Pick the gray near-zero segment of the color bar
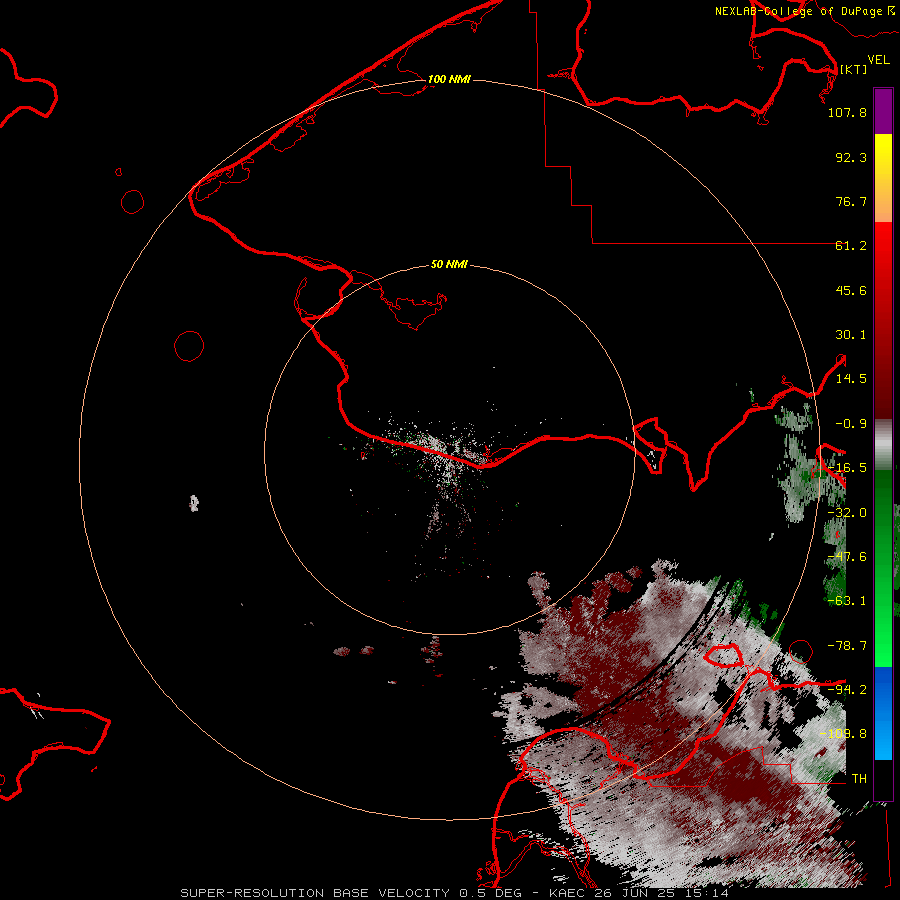Screen dimensions: 900x900 click(883, 445)
